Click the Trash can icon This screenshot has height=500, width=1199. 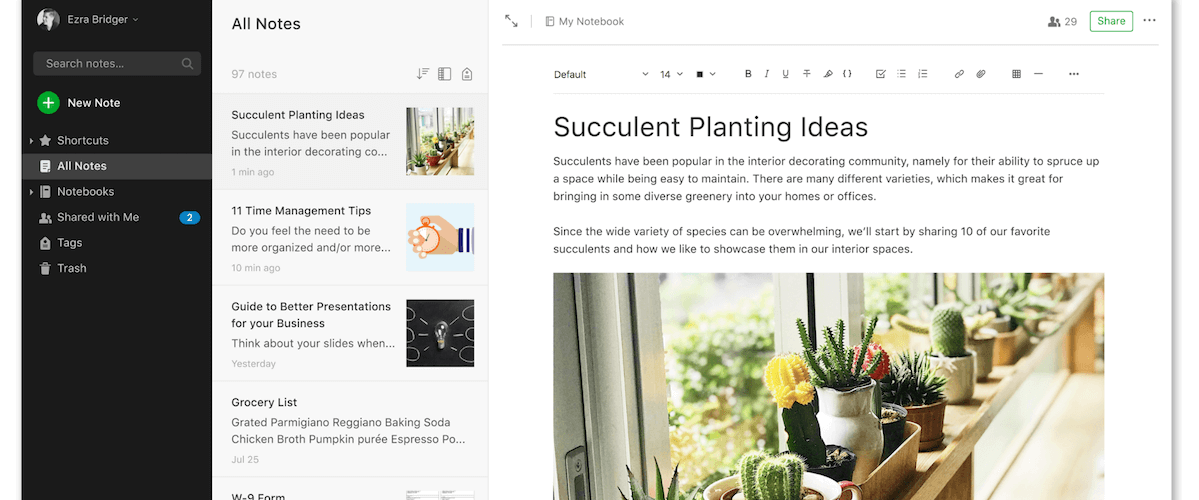coord(45,268)
